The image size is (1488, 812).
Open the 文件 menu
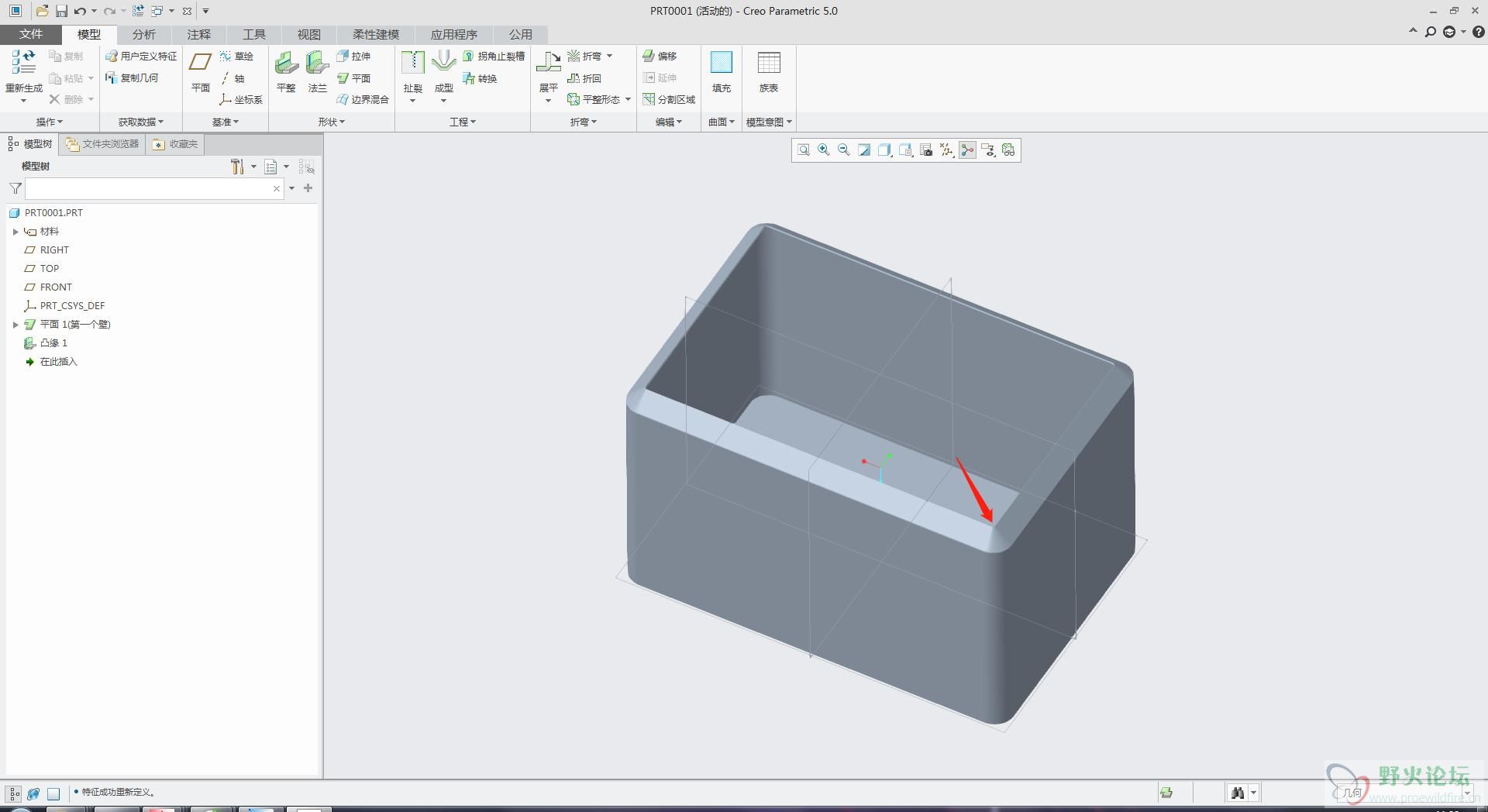pyautogui.click(x=31, y=34)
